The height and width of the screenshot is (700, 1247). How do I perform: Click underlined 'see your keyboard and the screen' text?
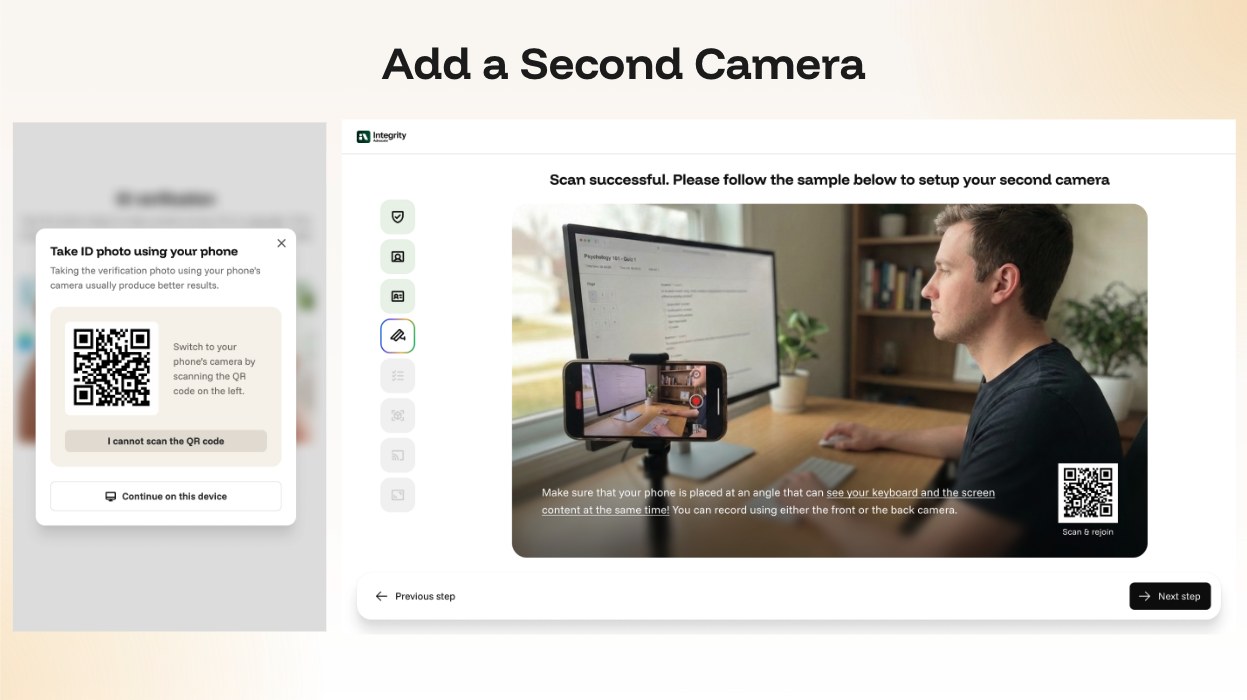click(x=911, y=493)
